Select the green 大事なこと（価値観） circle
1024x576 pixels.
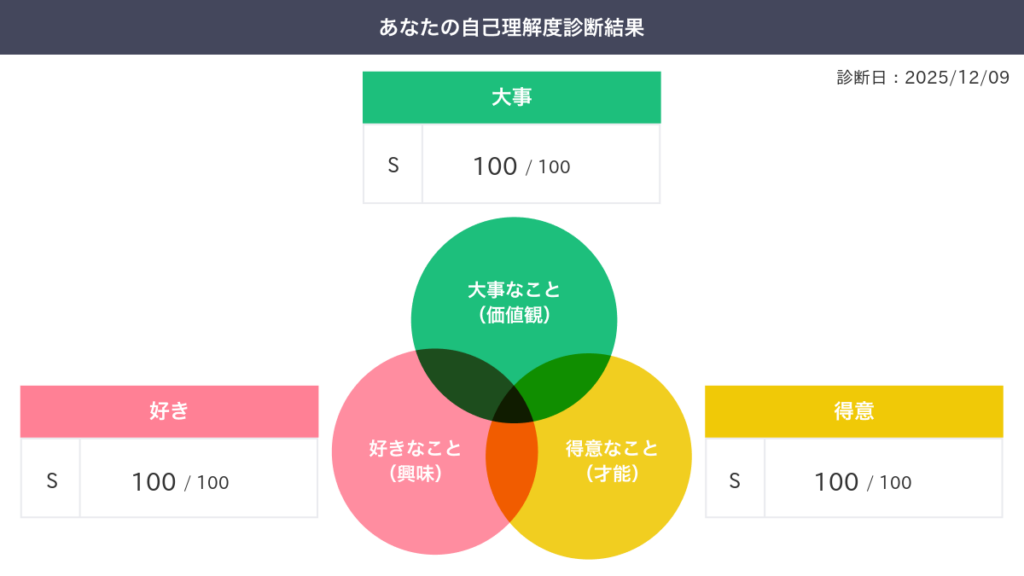click(x=514, y=290)
